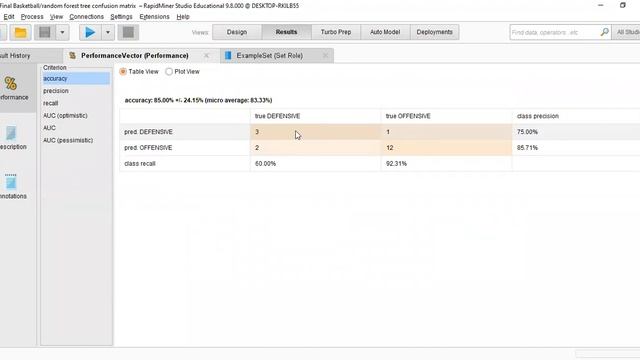Minimize the RapidMiner window
The image size is (640, 360).
(x=600, y=5)
